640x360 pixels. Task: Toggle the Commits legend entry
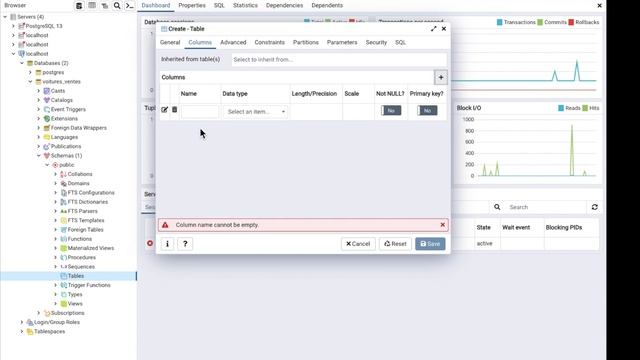pyautogui.click(x=552, y=22)
